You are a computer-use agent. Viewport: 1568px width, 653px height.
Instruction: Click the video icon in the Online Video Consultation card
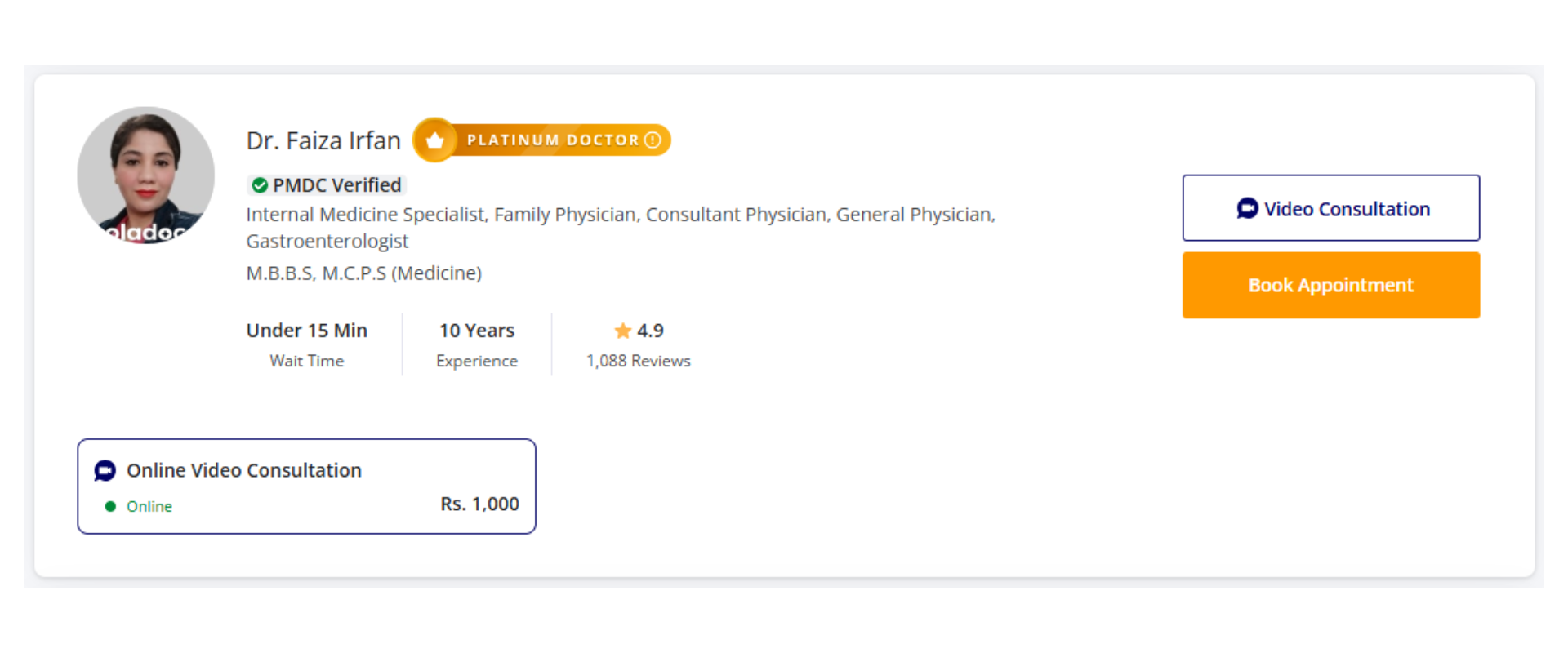click(105, 471)
